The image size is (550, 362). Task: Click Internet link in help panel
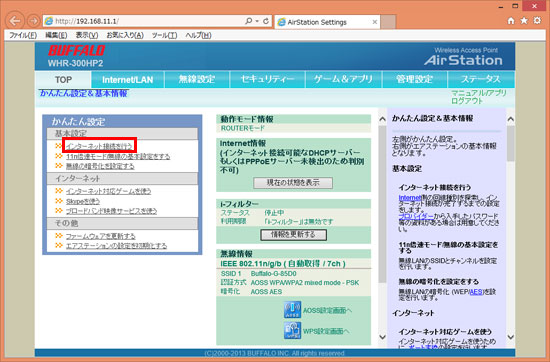[x=409, y=198]
